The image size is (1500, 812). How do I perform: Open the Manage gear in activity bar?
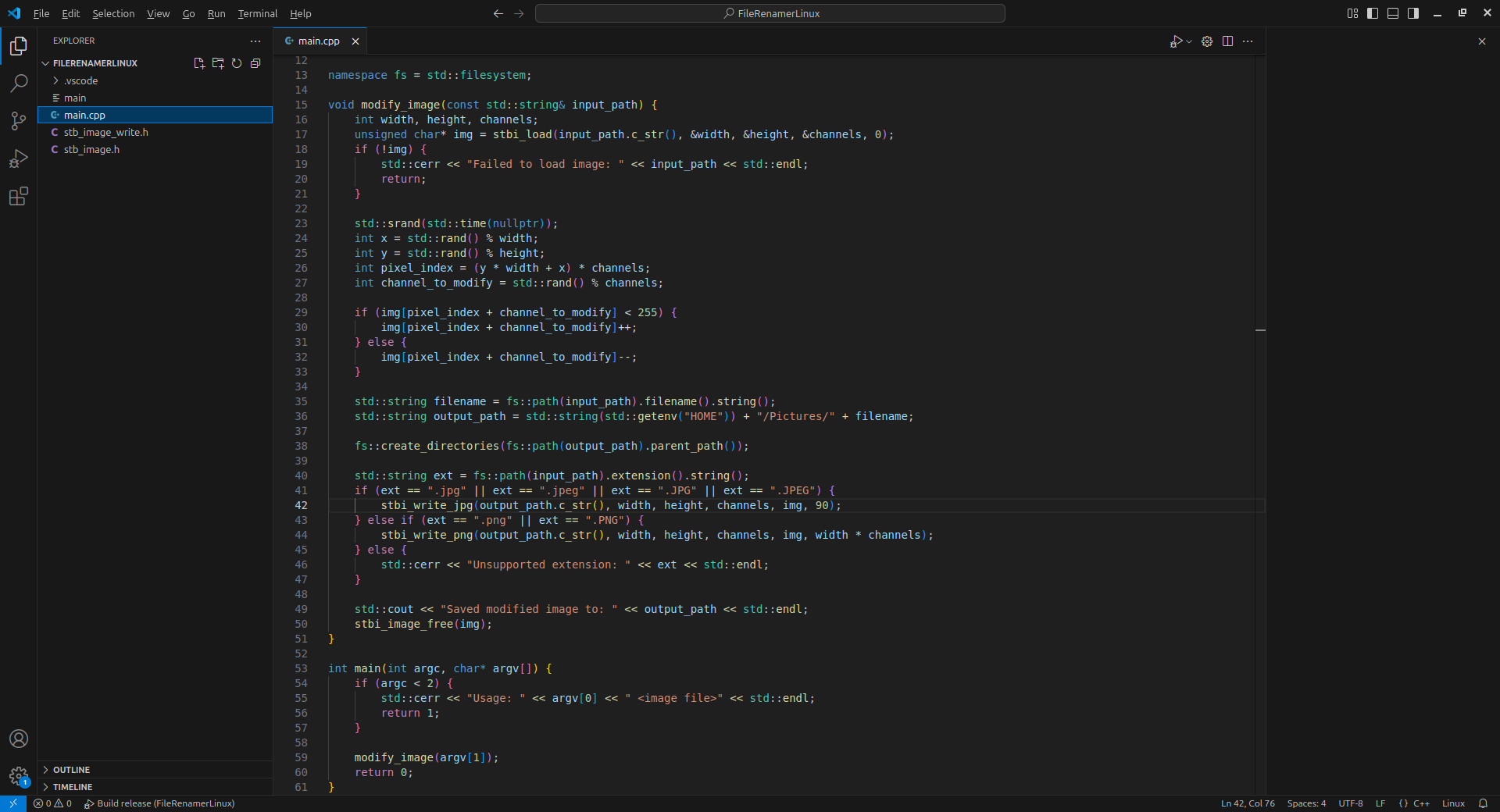pos(19,776)
